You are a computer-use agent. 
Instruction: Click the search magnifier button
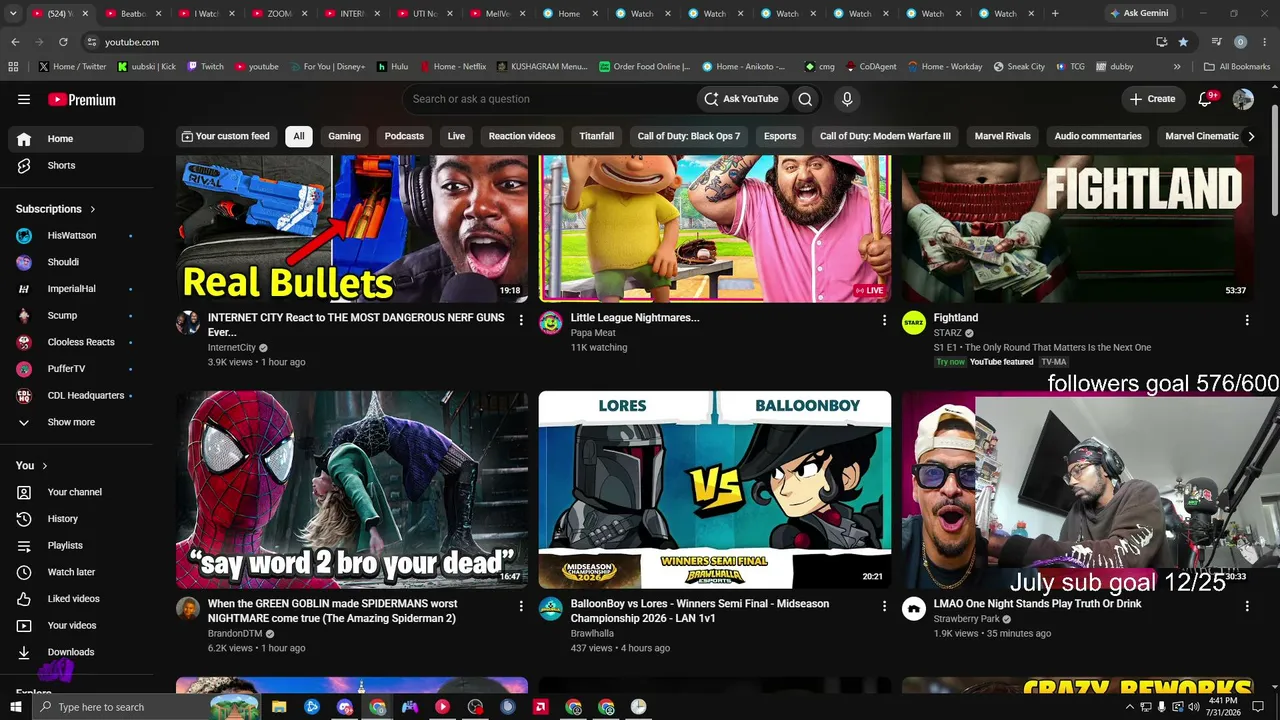(805, 99)
